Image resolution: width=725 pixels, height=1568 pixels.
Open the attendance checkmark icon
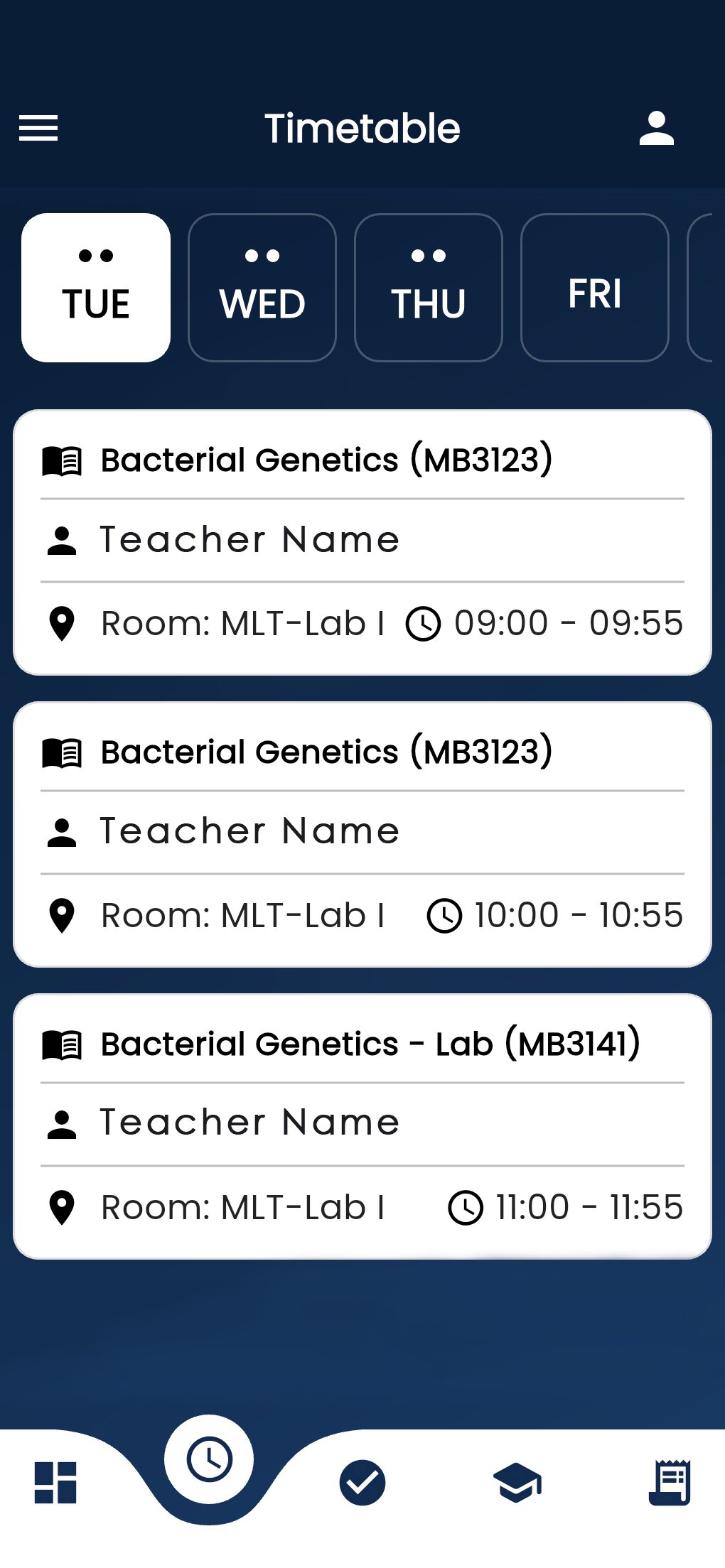pos(362,1483)
